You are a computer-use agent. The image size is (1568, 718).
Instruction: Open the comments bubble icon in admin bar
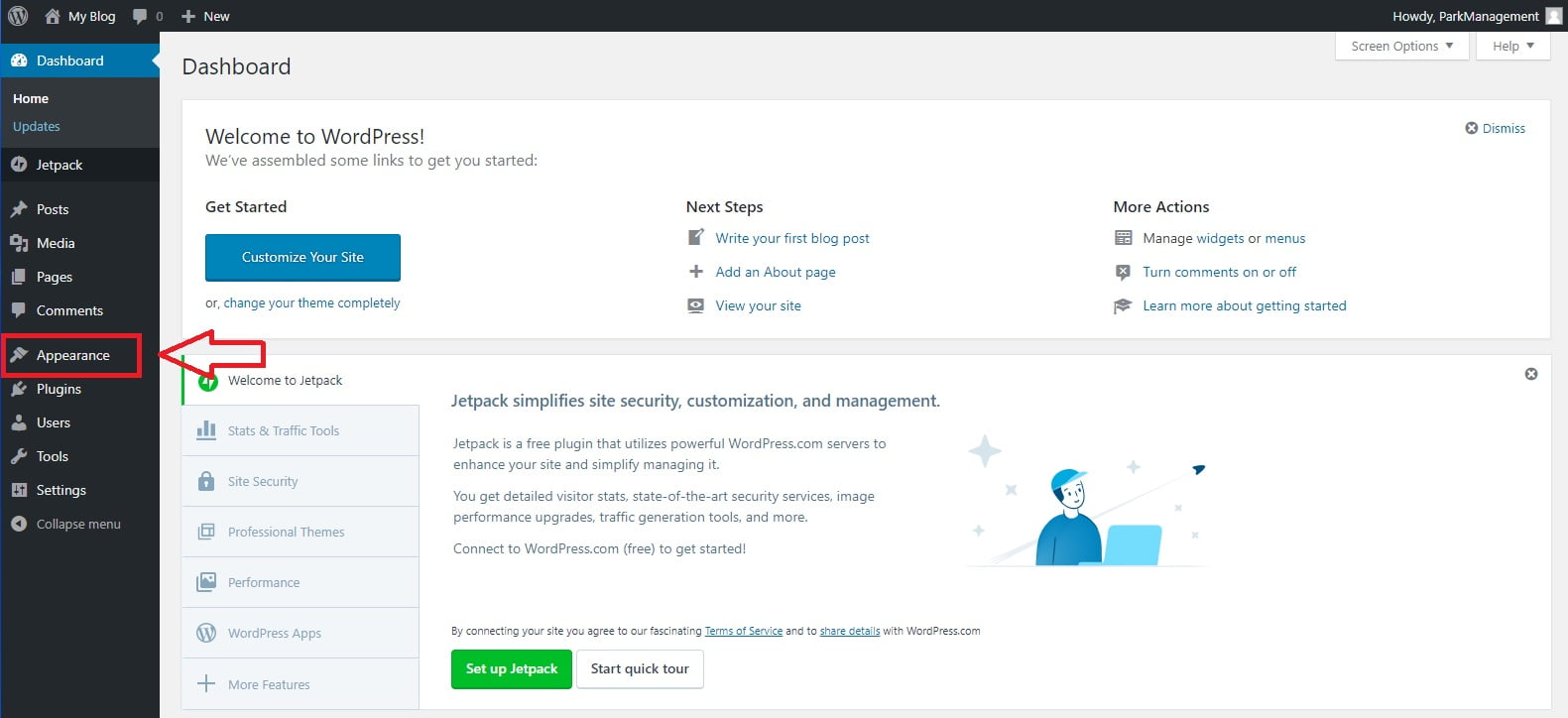pyautogui.click(x=140, y=16)
